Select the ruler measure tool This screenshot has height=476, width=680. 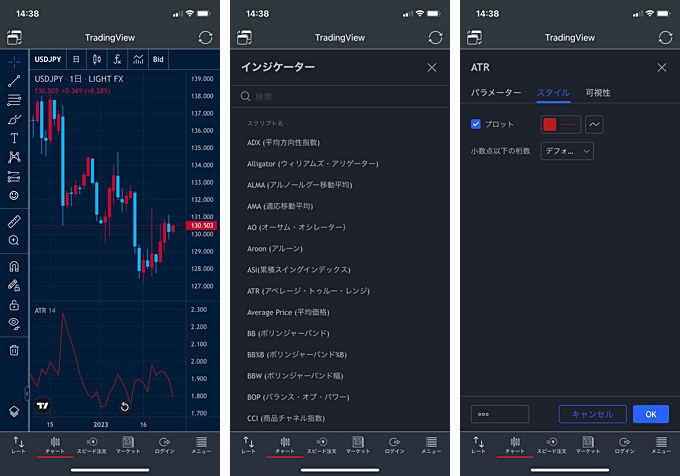tap(14, 222)
